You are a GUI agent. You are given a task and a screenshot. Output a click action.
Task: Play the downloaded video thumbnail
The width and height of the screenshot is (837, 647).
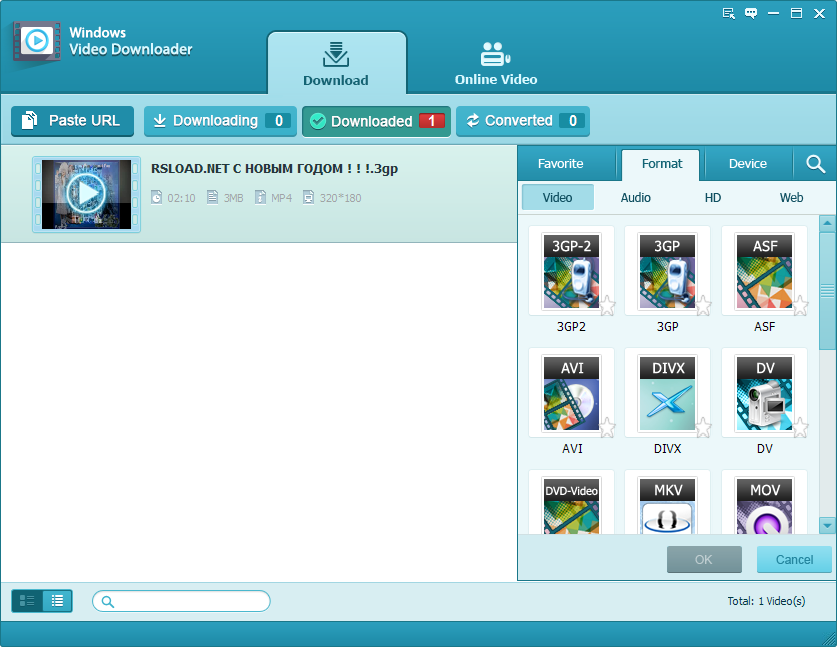pos(86,194)
